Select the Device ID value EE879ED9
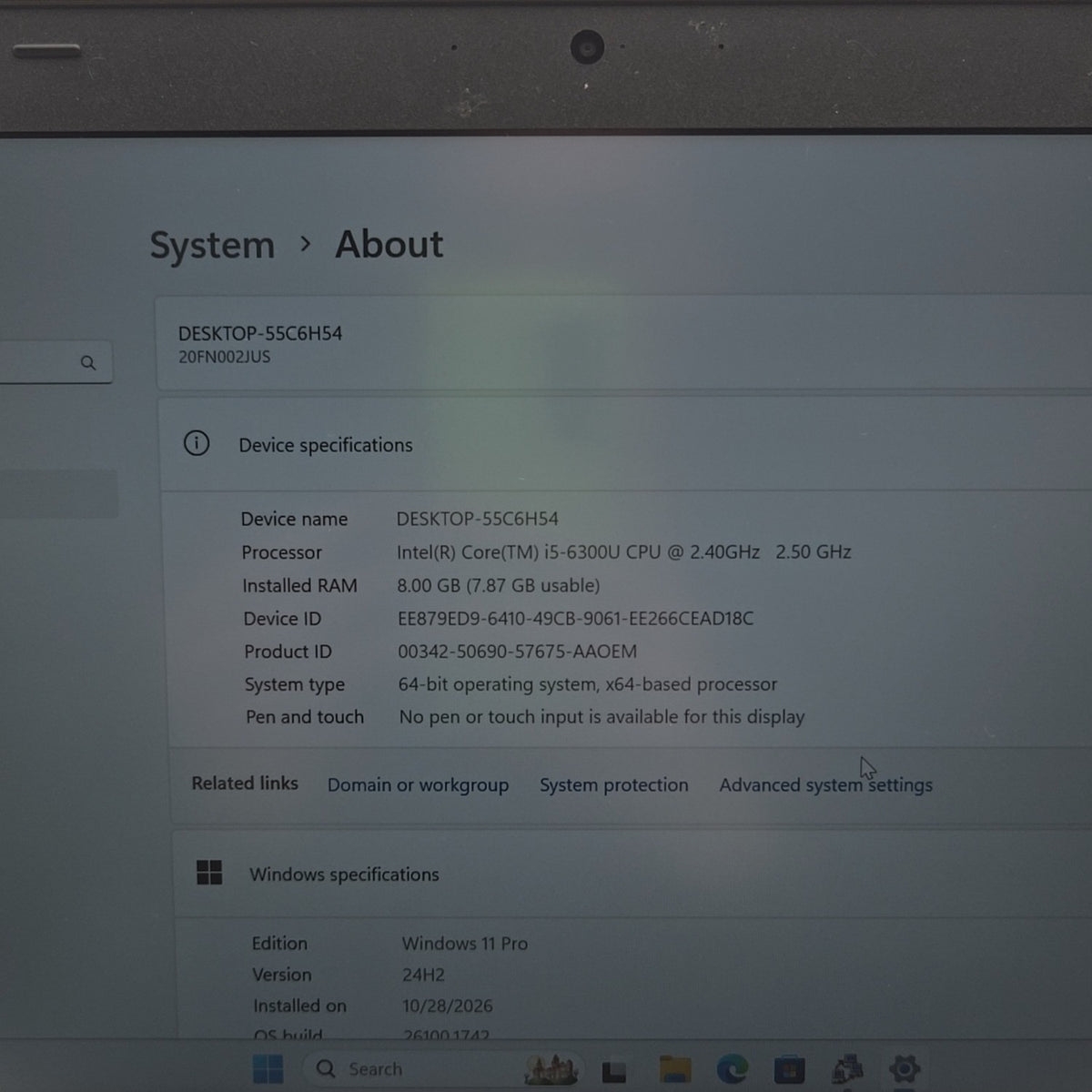The width and height of the screenshot is (1092, 1092). pos(575,619)
